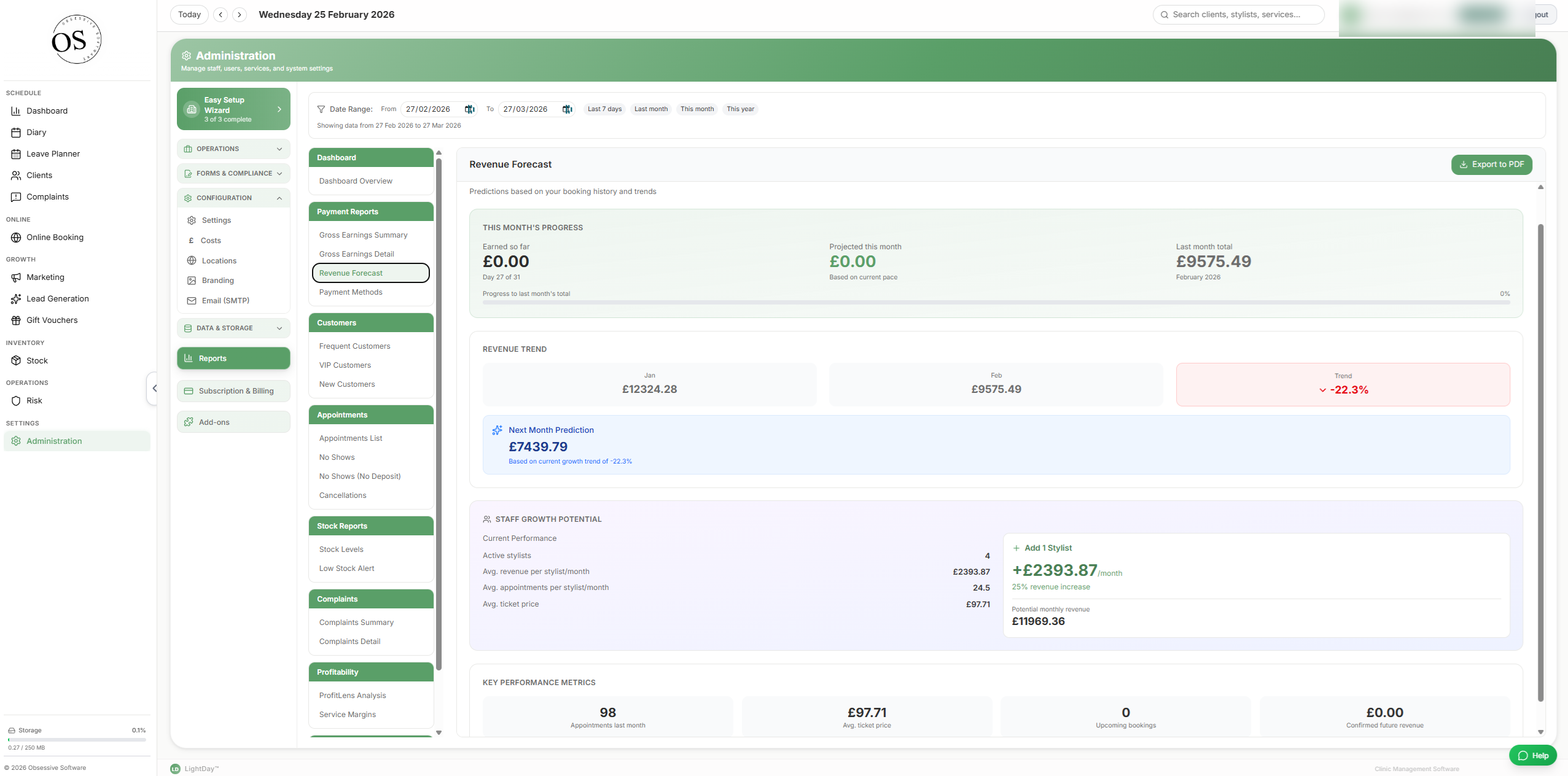This screenshot has height=776, width=1568.
Task: Open the To date calendar picker icon
Action: 568,109
